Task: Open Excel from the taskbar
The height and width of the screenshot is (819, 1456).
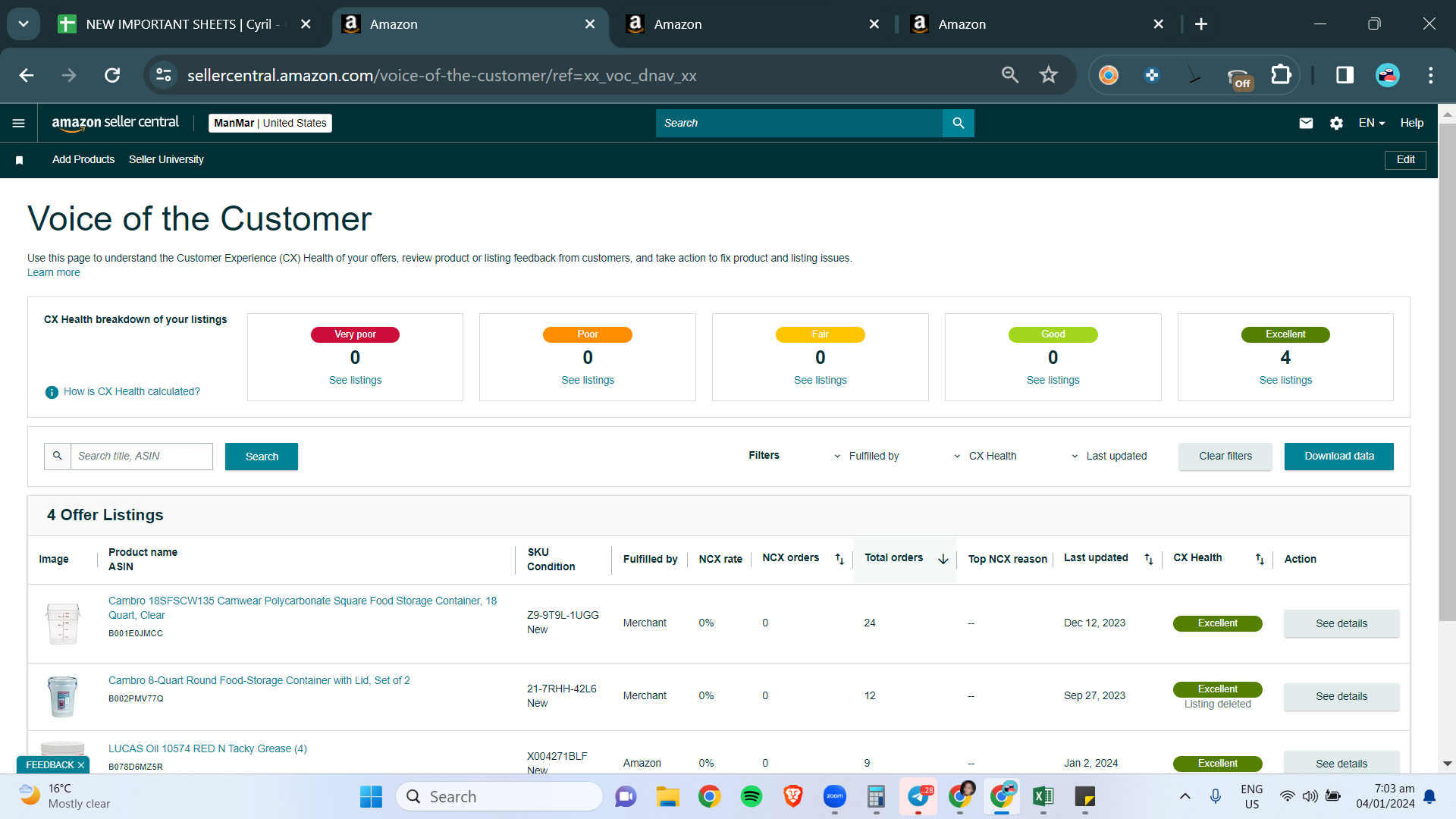Action: tap(1043, 797)
